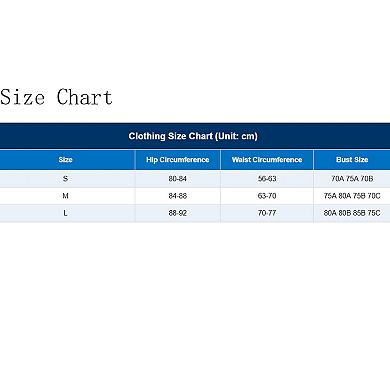Click the word 'Chart' in heading
Image resolution: width=390 pixels, height=390 pixels.
[84, 97]
